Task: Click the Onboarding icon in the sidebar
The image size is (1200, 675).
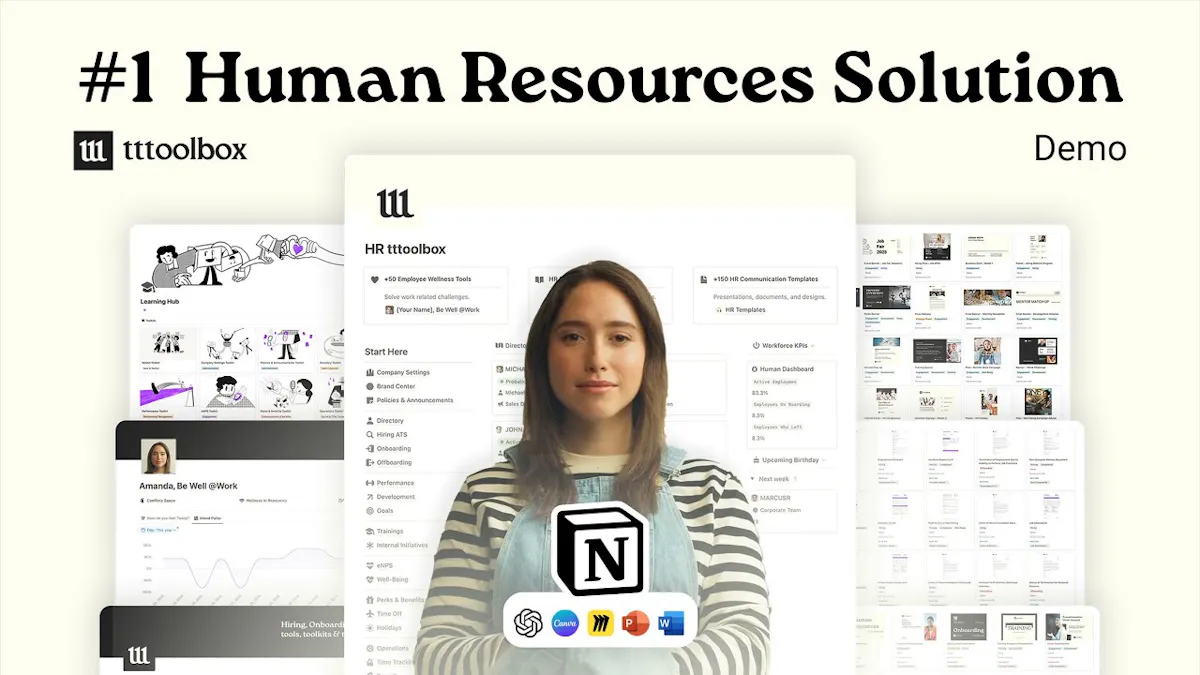Action: tap(369, 449)
